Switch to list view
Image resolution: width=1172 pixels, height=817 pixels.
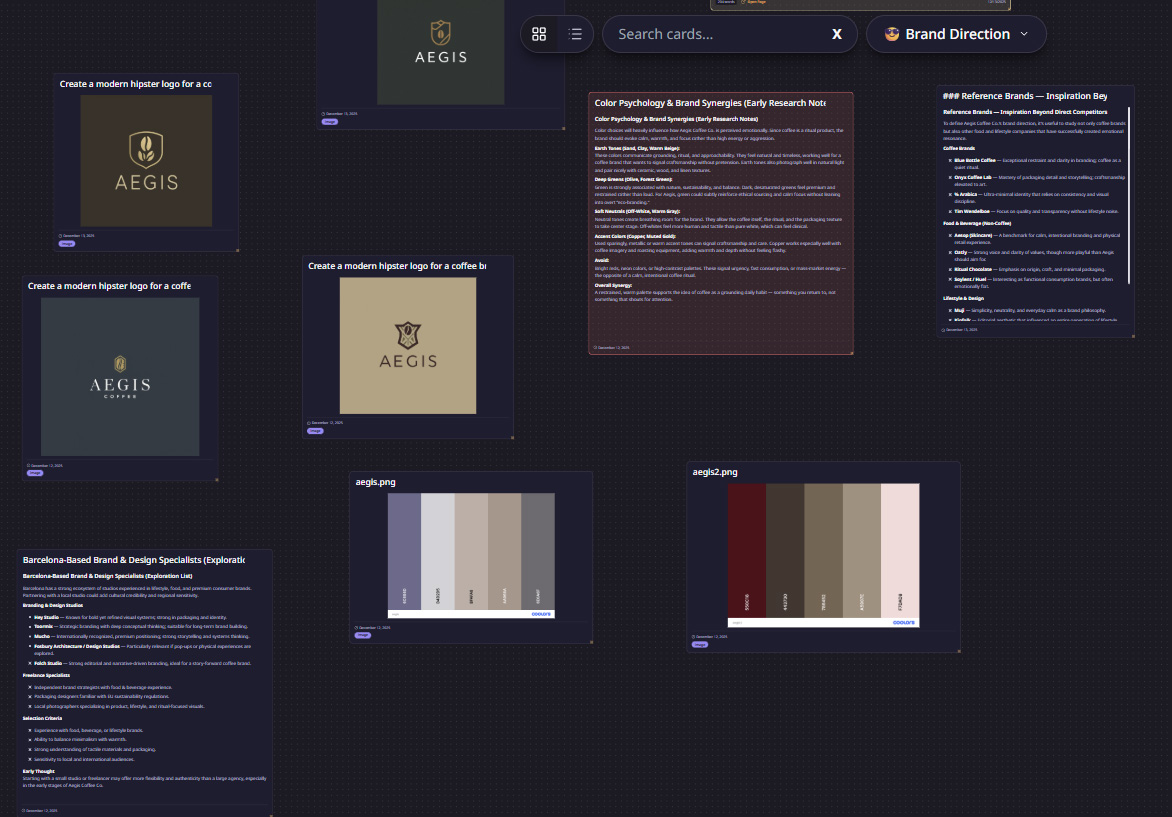click(575, 33)
